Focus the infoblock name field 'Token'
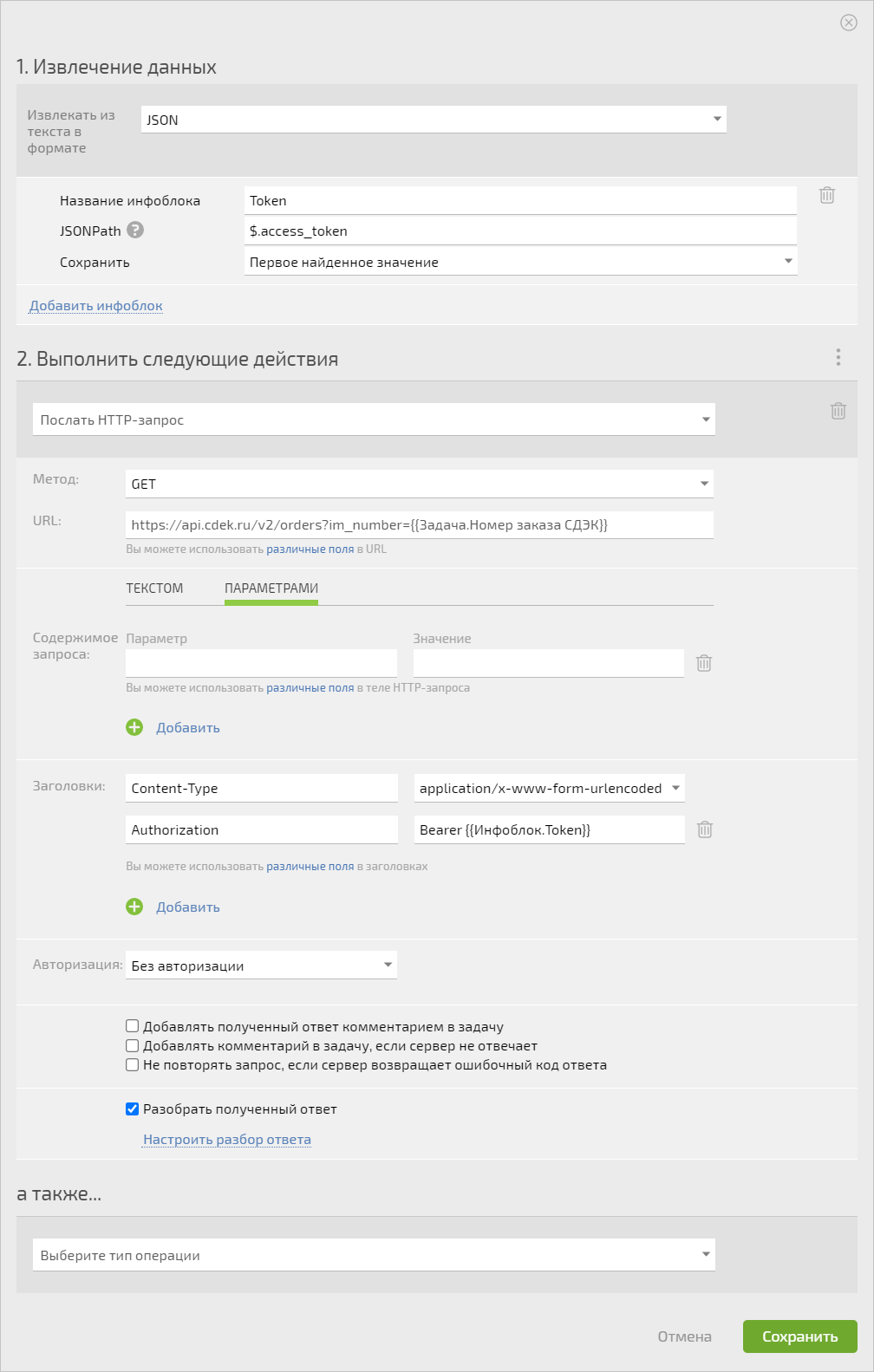The width and height of the screenshot is (874, 1372). click(520, 200)
